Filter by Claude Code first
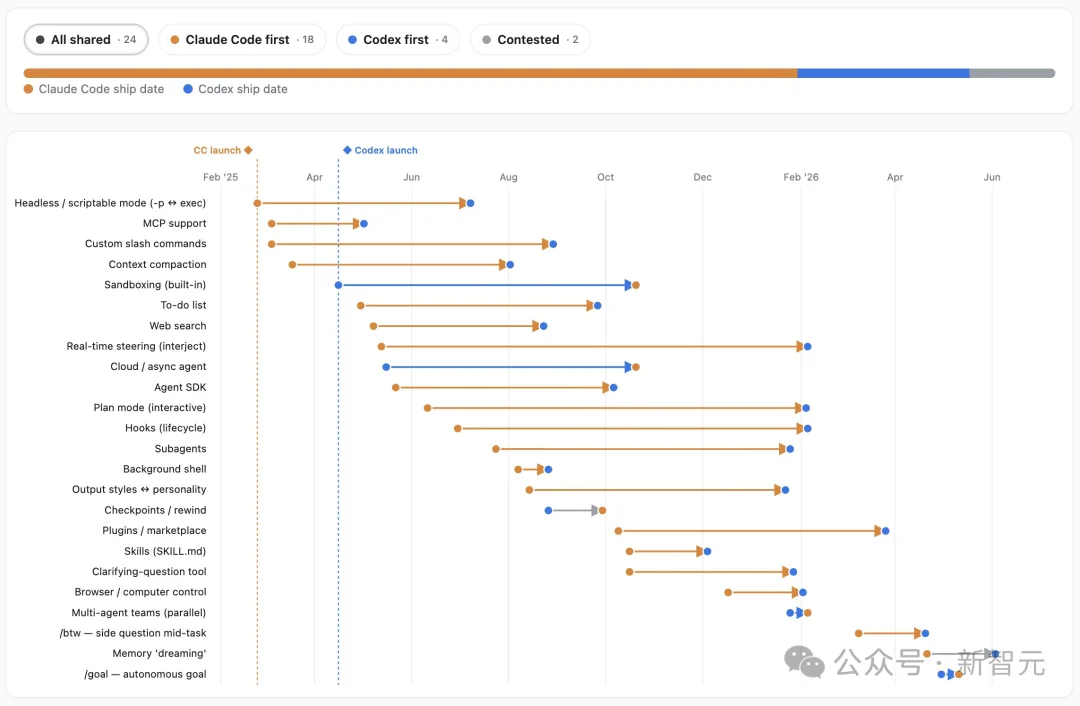This screenshot has height=706, width=1080. tap(242, 40)
